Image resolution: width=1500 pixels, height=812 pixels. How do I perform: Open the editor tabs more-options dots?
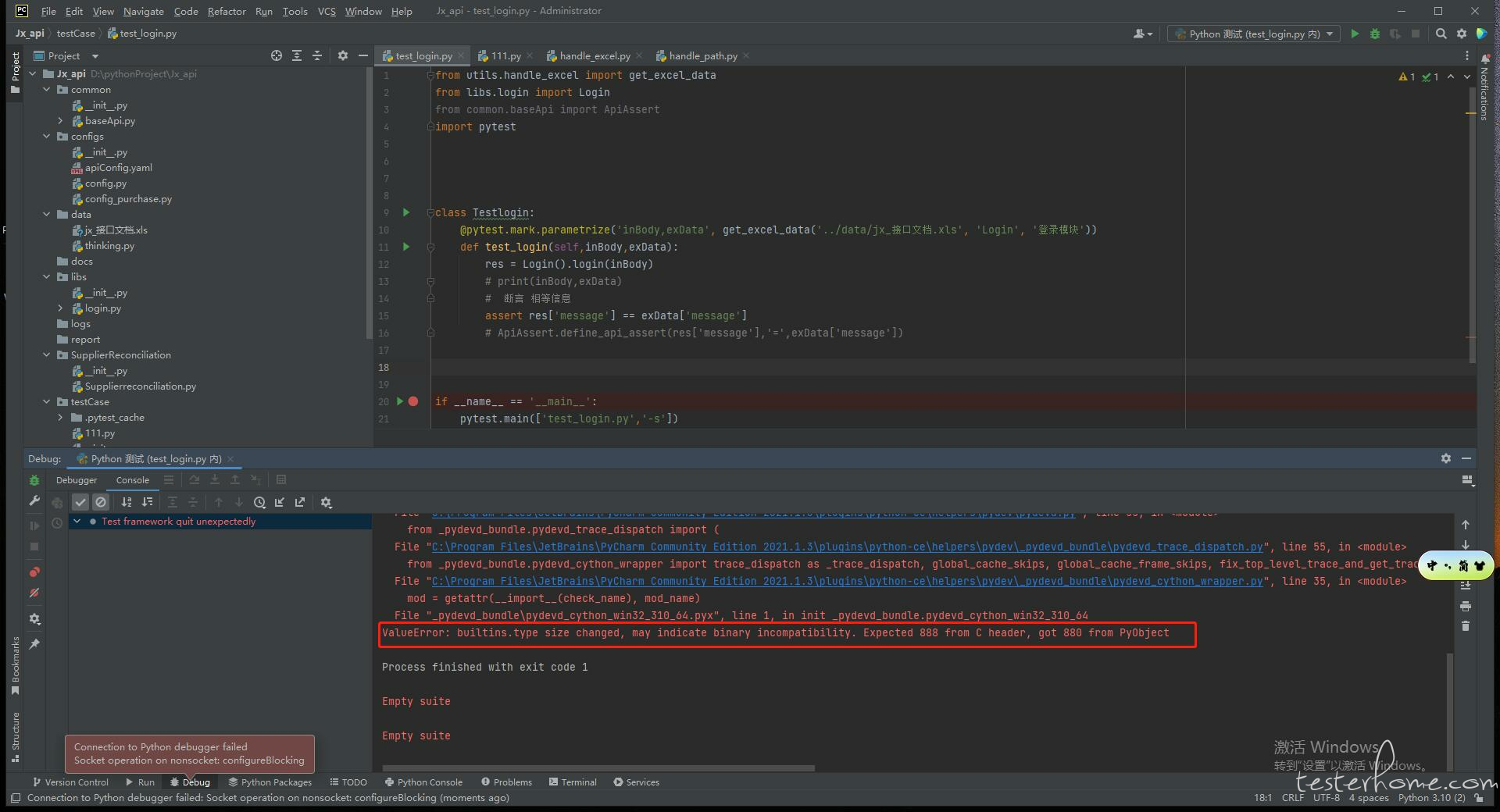(x=1466, y=55)
